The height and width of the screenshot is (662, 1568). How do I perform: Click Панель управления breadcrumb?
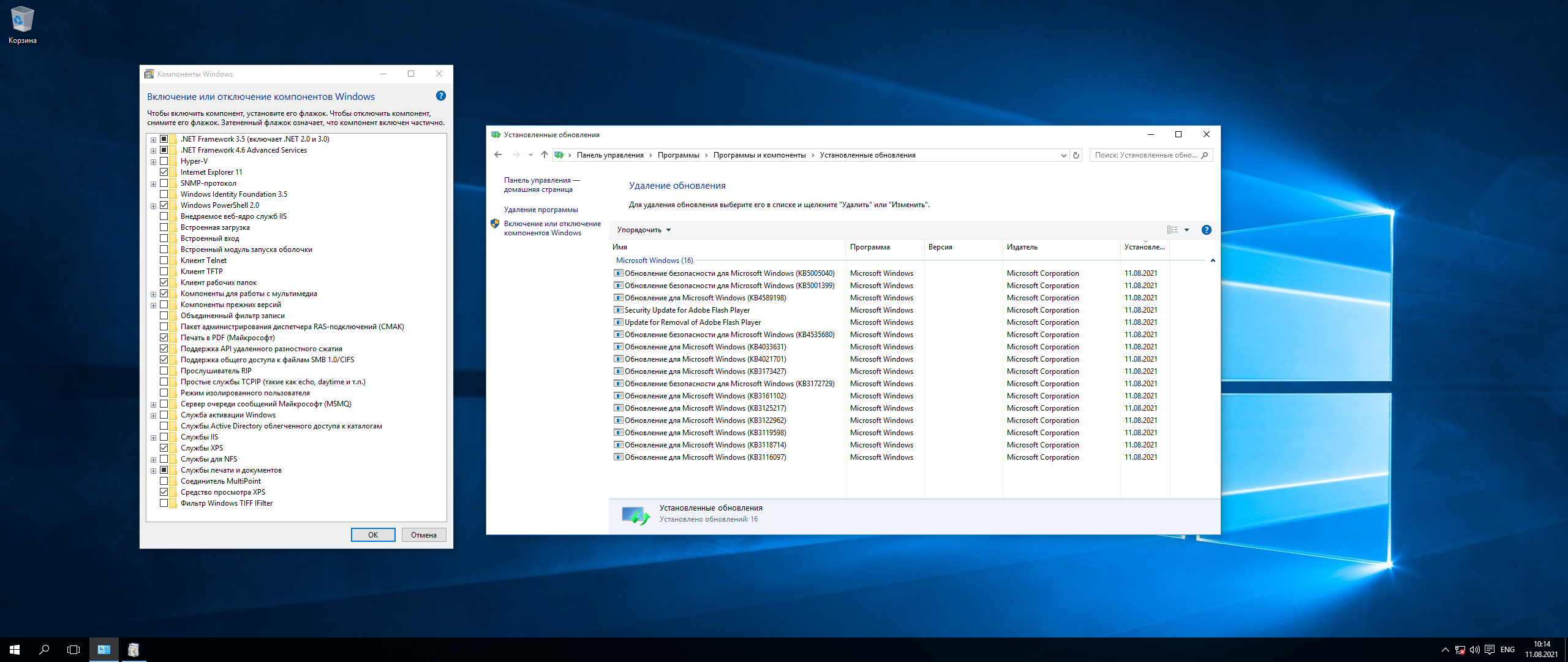point(610,155)
